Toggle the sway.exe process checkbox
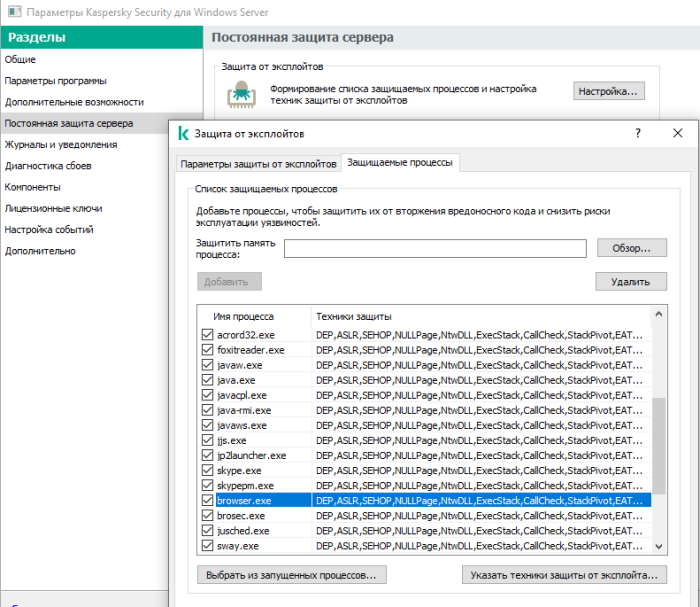This screenshot has width=700, height=607. tap(208, 546)
